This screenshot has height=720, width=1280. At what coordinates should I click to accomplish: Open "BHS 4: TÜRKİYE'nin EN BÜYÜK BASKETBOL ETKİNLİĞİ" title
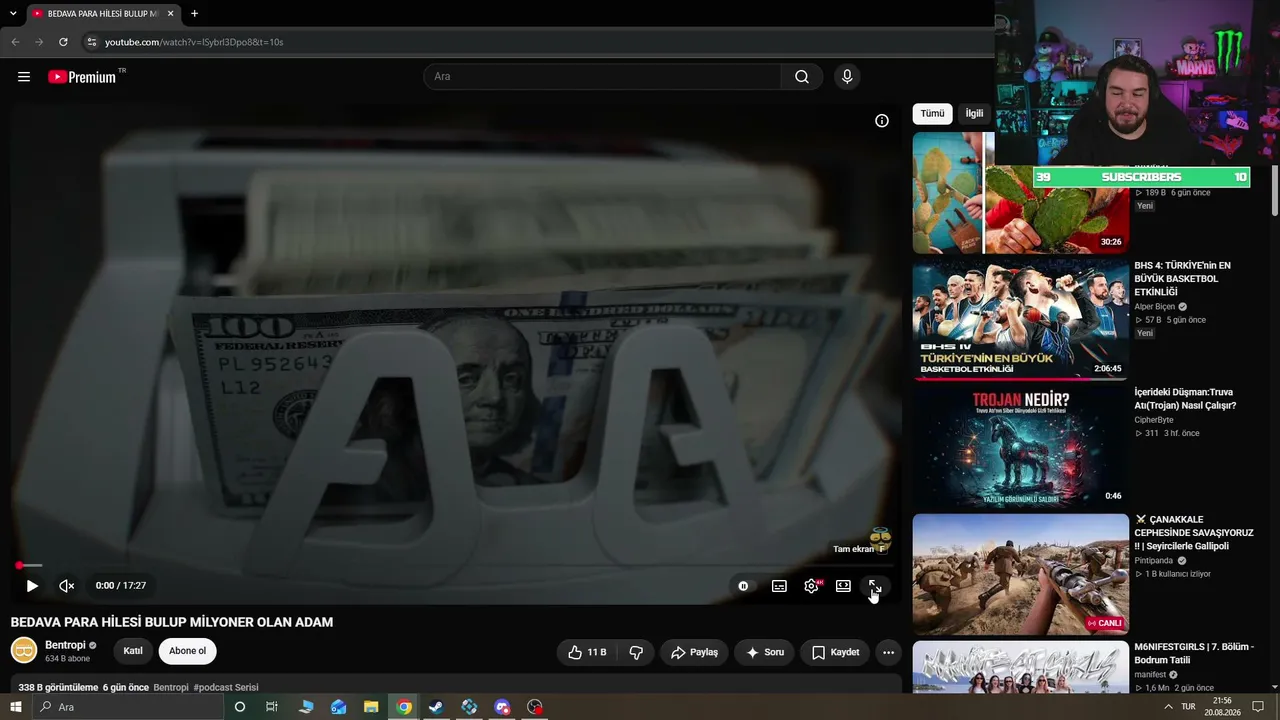(1183, 279)
